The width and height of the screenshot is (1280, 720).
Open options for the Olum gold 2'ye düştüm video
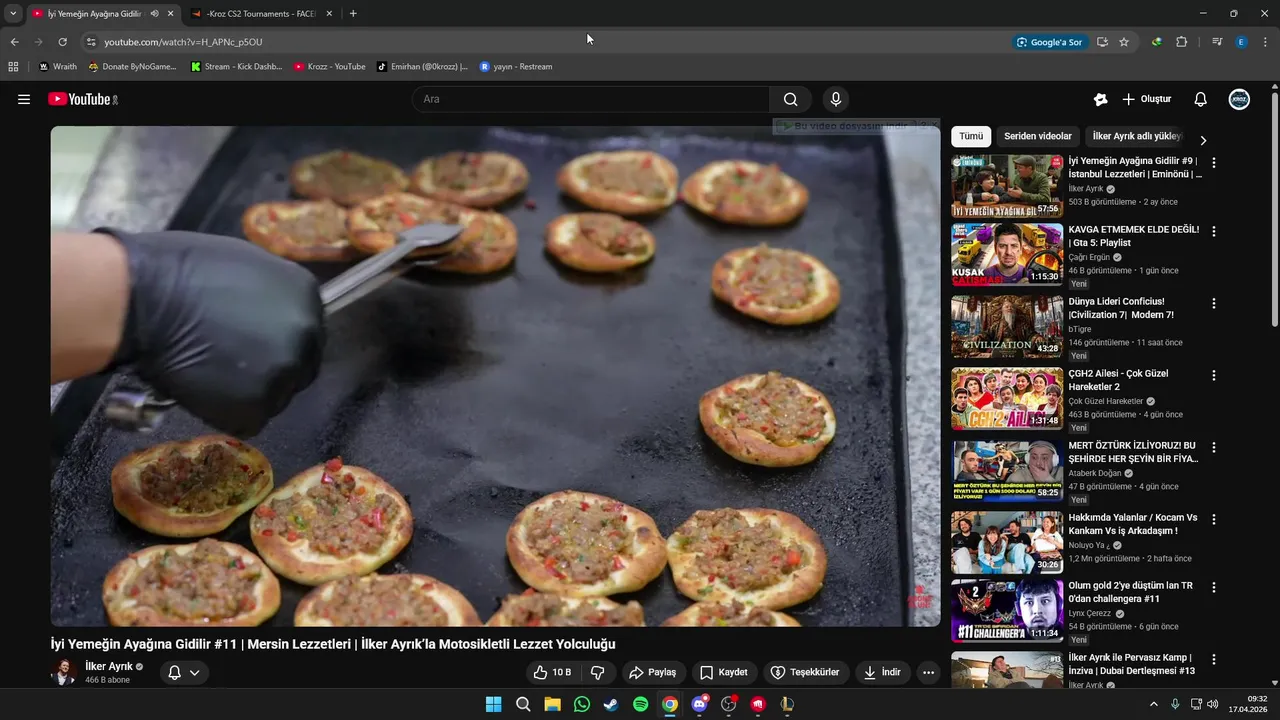(1214, 587)
